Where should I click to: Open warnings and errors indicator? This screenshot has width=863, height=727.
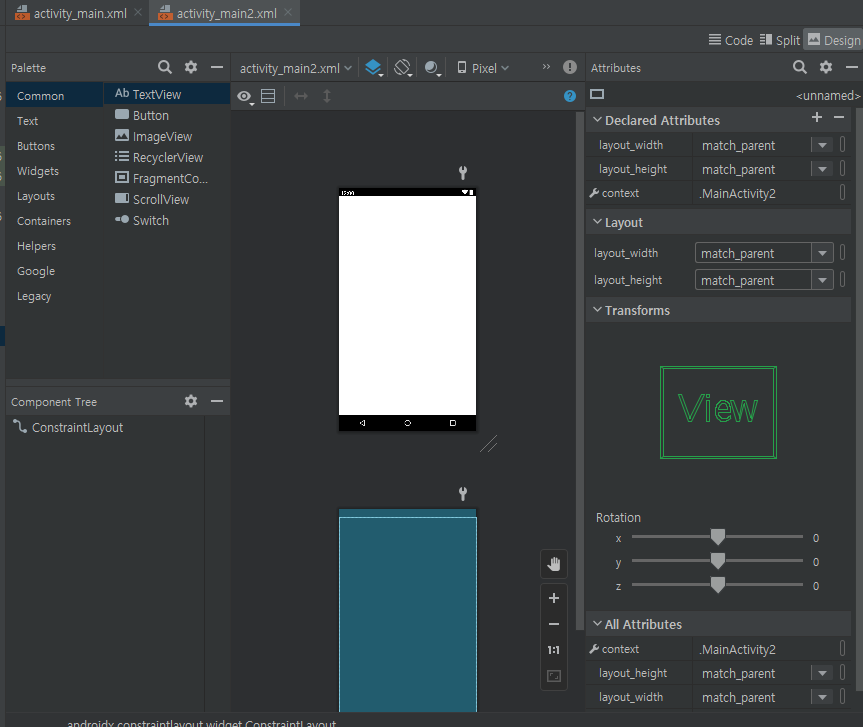click(570, 67)
